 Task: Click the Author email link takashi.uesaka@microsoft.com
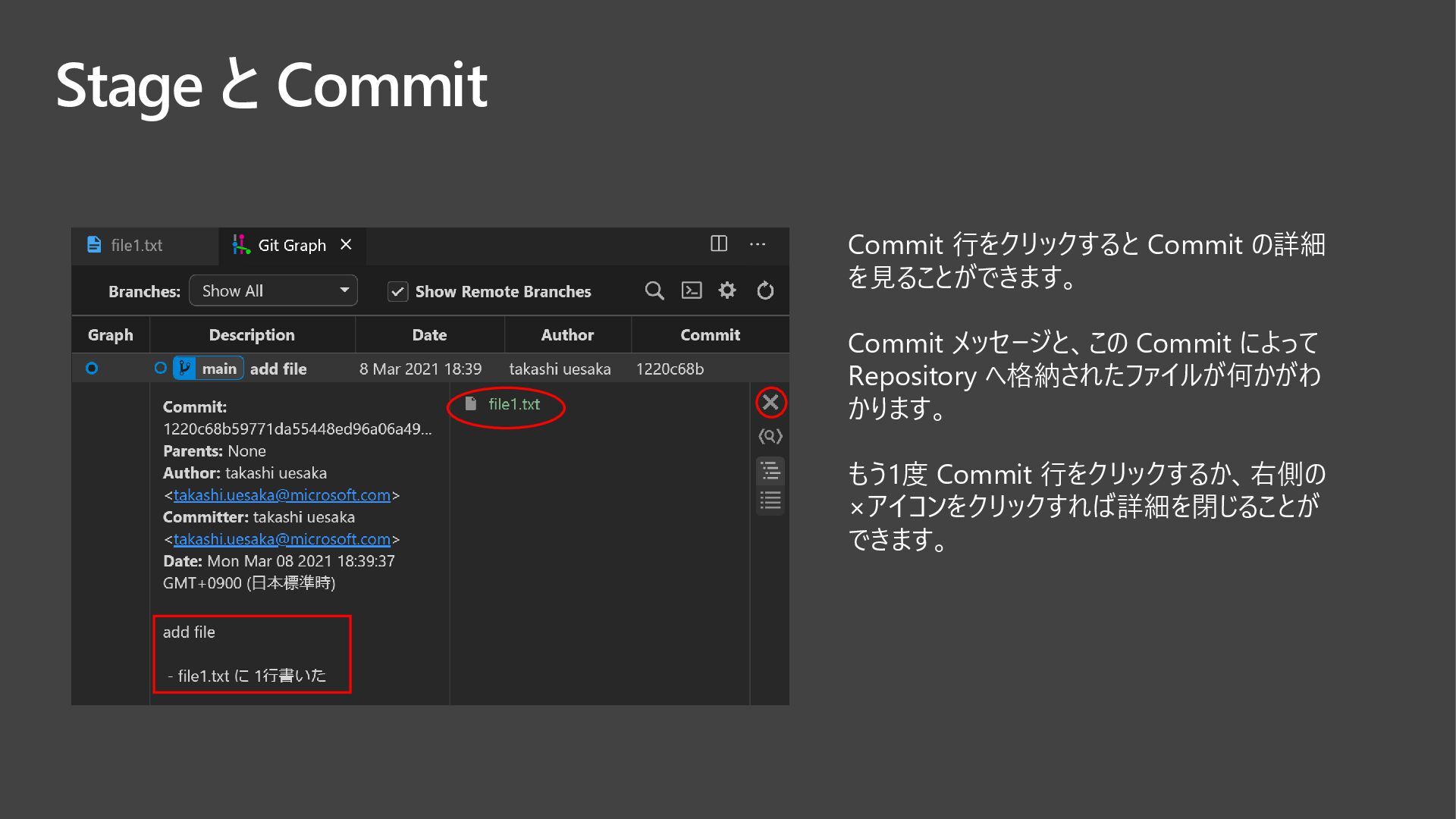(281, 495)
